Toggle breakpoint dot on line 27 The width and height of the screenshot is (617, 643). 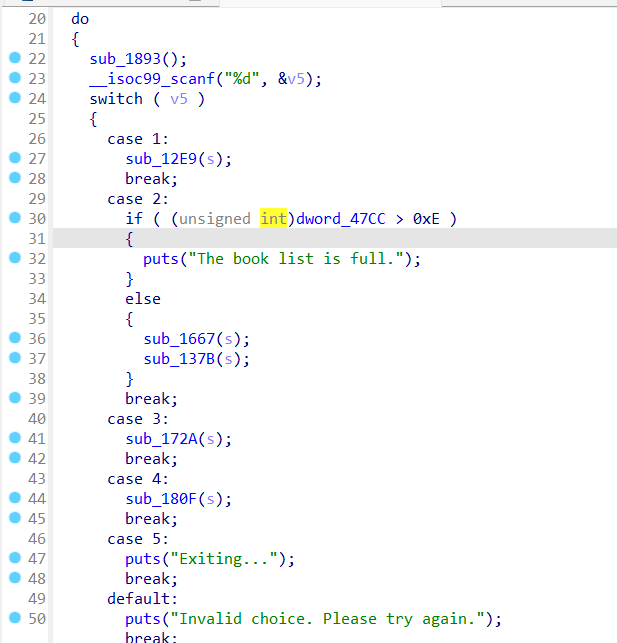[x=15, y=157]
